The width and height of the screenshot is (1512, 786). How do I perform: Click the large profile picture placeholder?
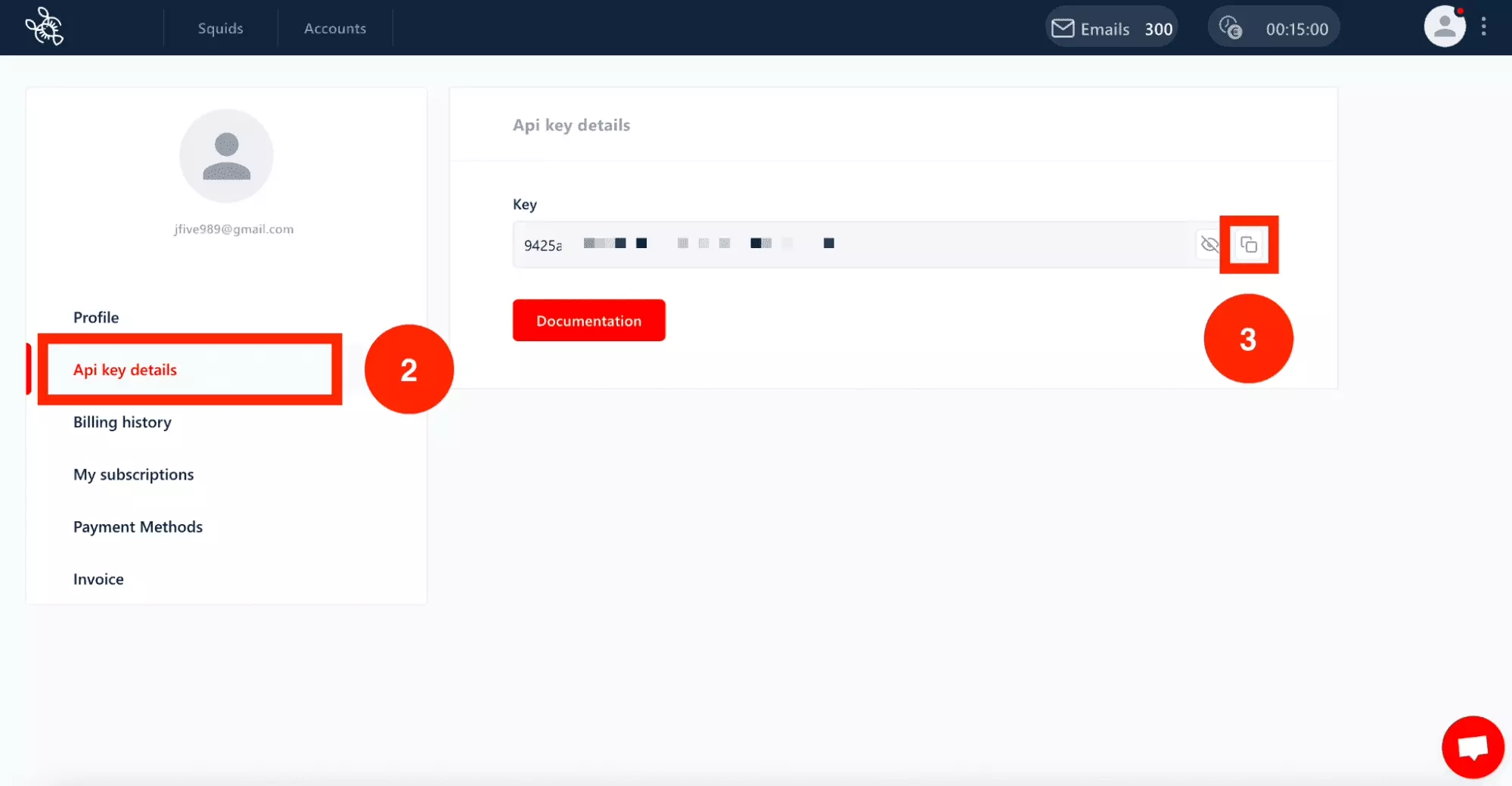point(226,156)
